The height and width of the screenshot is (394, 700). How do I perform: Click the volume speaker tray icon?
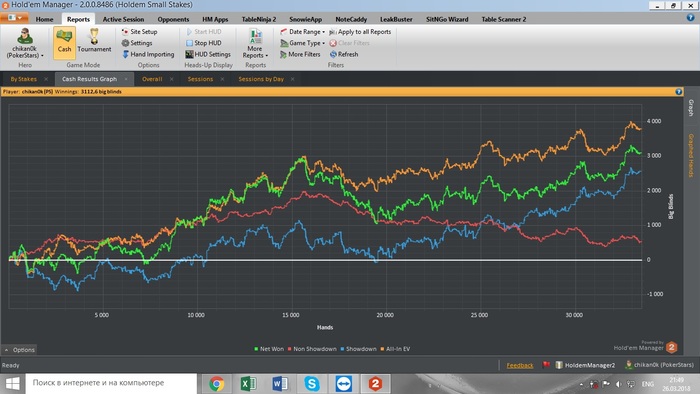[618, 384]
